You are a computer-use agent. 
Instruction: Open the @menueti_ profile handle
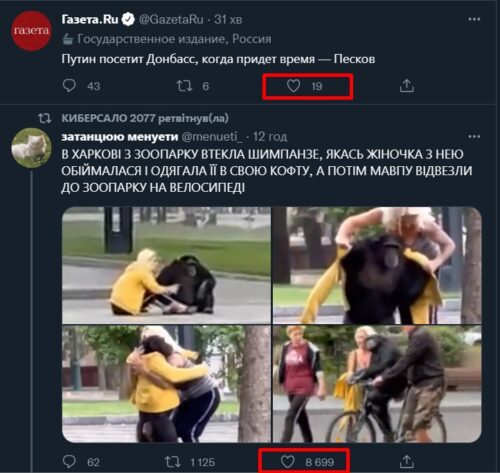click(212, 137)
